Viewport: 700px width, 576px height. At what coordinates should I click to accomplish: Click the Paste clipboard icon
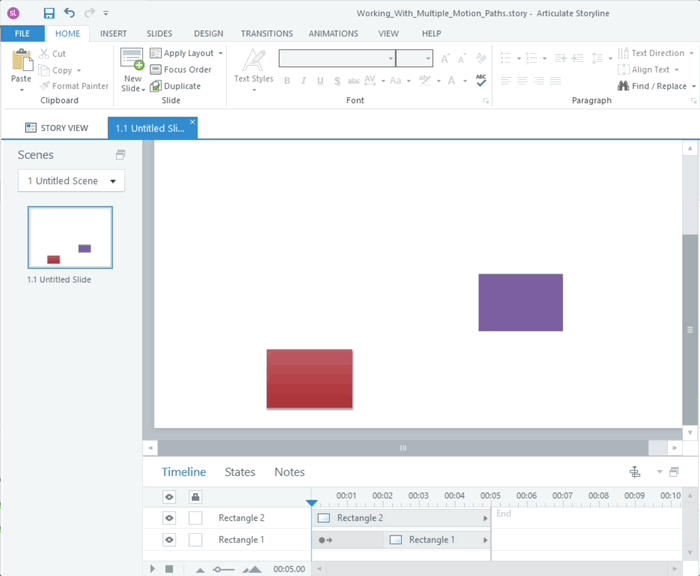pyautogui.click(x=21, y=61)
